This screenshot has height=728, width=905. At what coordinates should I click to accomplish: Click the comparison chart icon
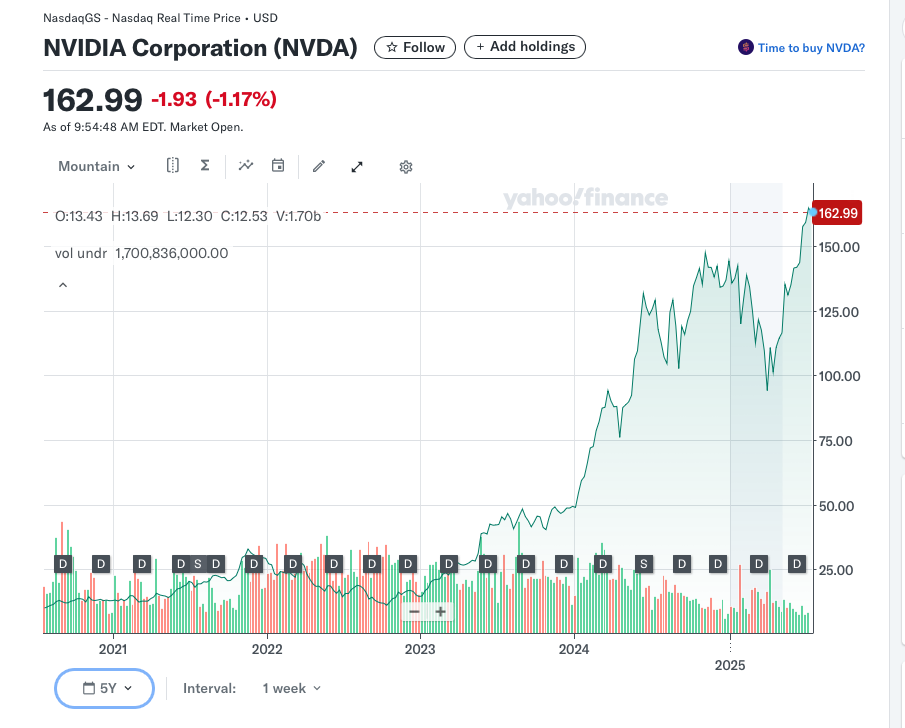pyautogui.click(x=246, y=166)
